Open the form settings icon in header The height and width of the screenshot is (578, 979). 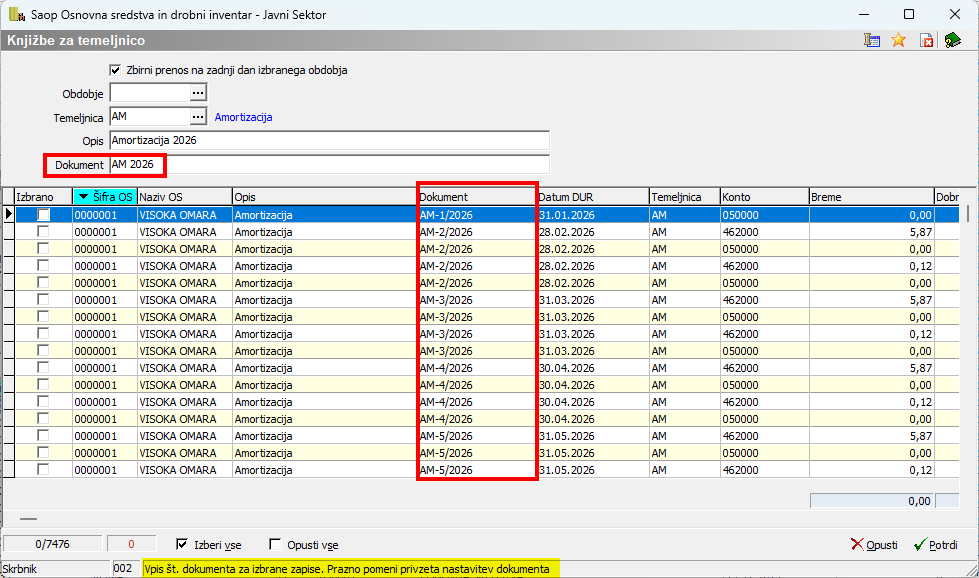point(872,40)
